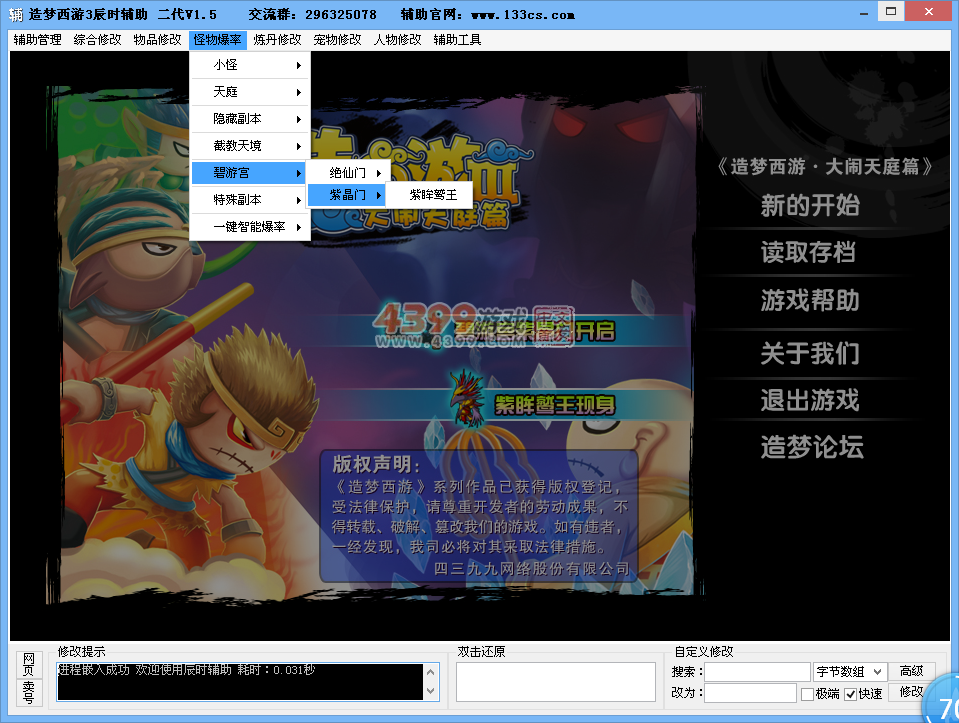Click the app icon in title bar
Screen dimensions: 959x723
point(15,14)
